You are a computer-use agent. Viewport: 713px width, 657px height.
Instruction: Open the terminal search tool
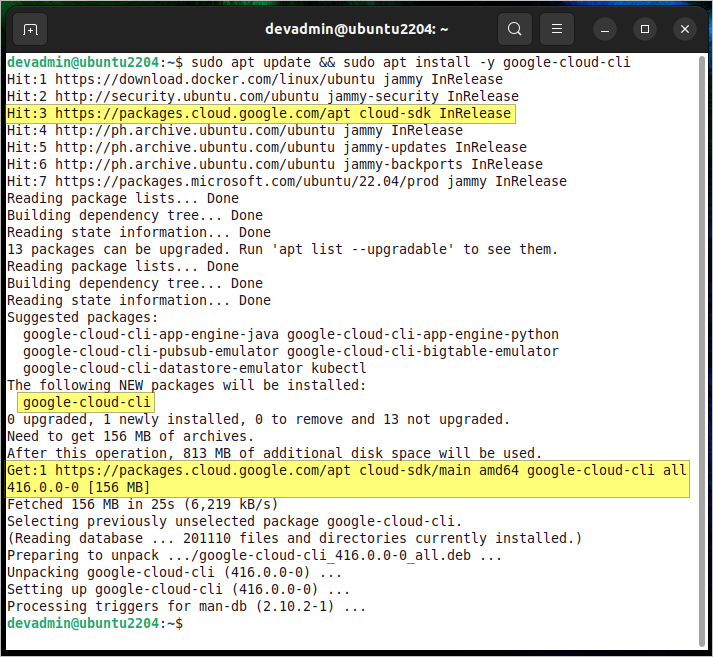click(515, 29)
